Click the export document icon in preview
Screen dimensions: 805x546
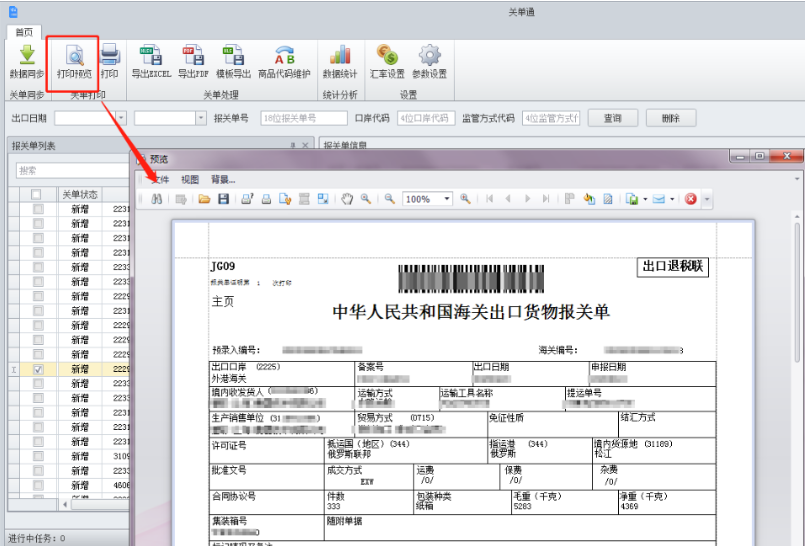(632, 199)
